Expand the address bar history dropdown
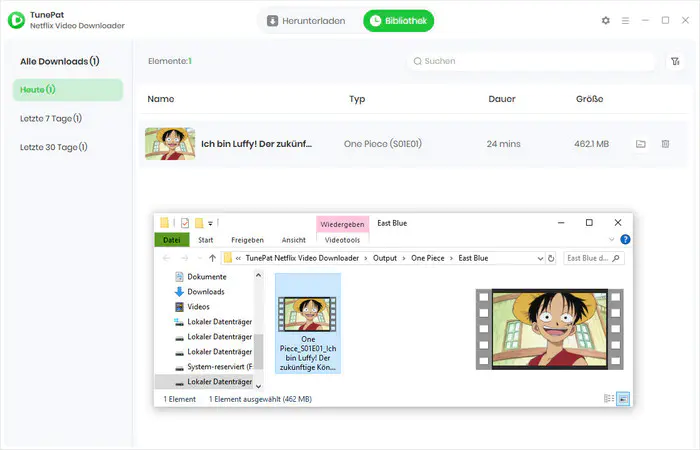 (x=540, y=258)
